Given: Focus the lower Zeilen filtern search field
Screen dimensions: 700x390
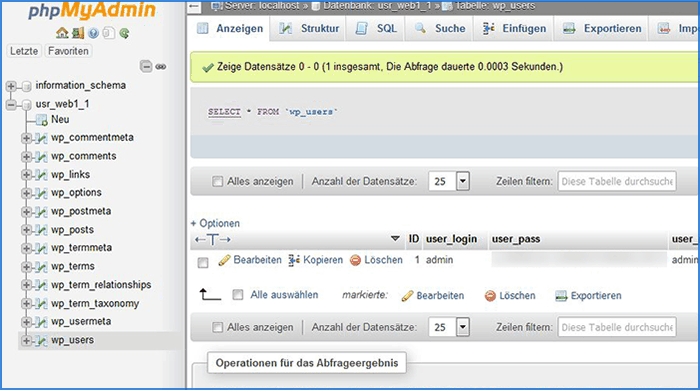Looking at the screenshot, I should (617, 327).
